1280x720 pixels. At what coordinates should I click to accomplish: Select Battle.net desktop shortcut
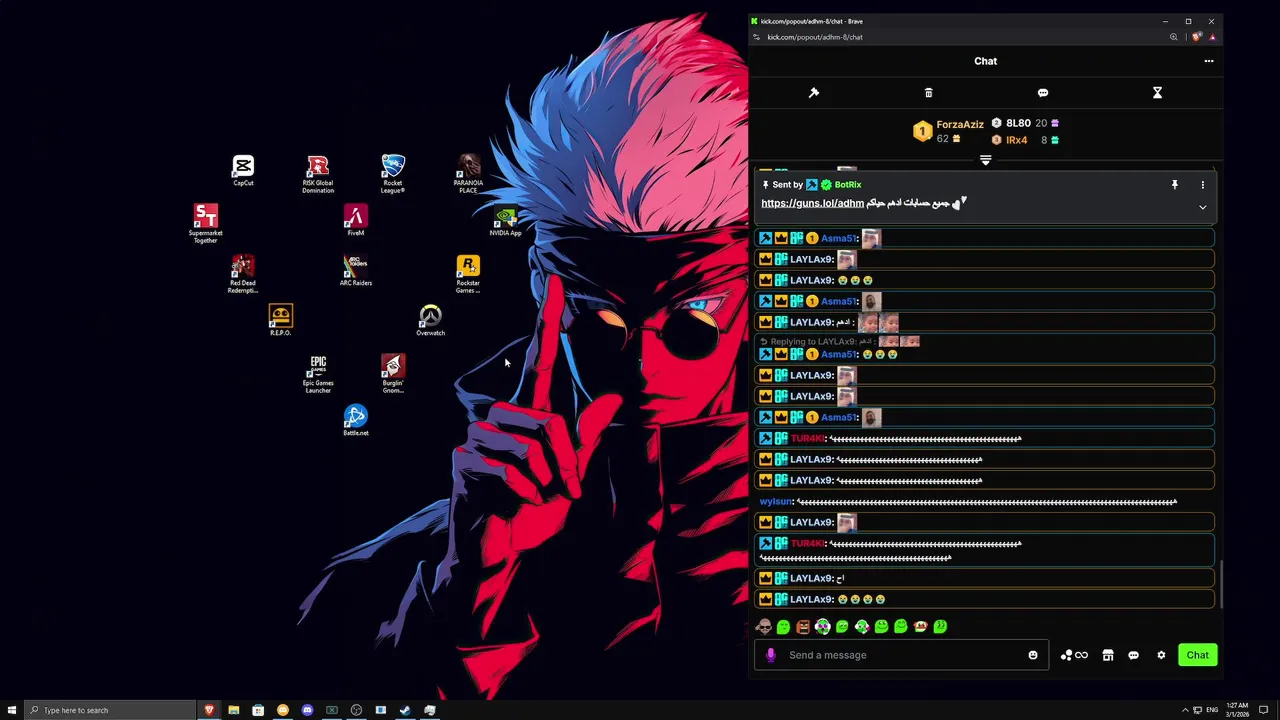(355, 421)
